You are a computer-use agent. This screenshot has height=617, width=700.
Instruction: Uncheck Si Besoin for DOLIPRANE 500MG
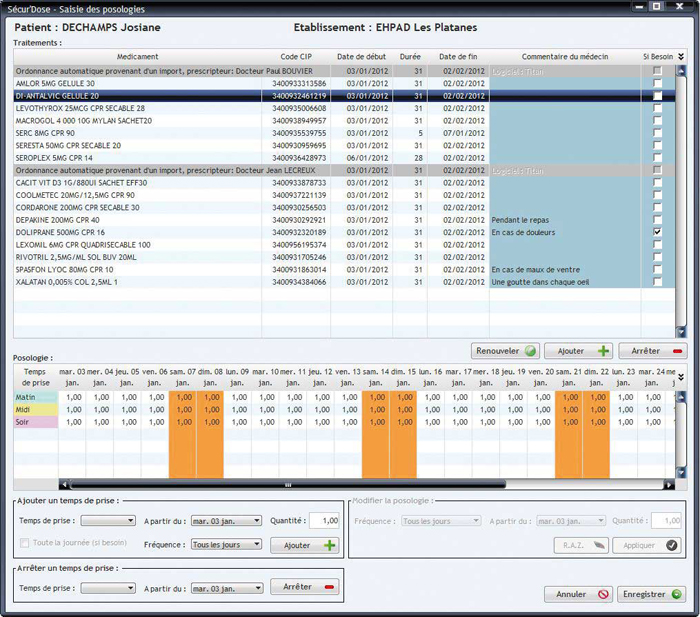(657, 232)
